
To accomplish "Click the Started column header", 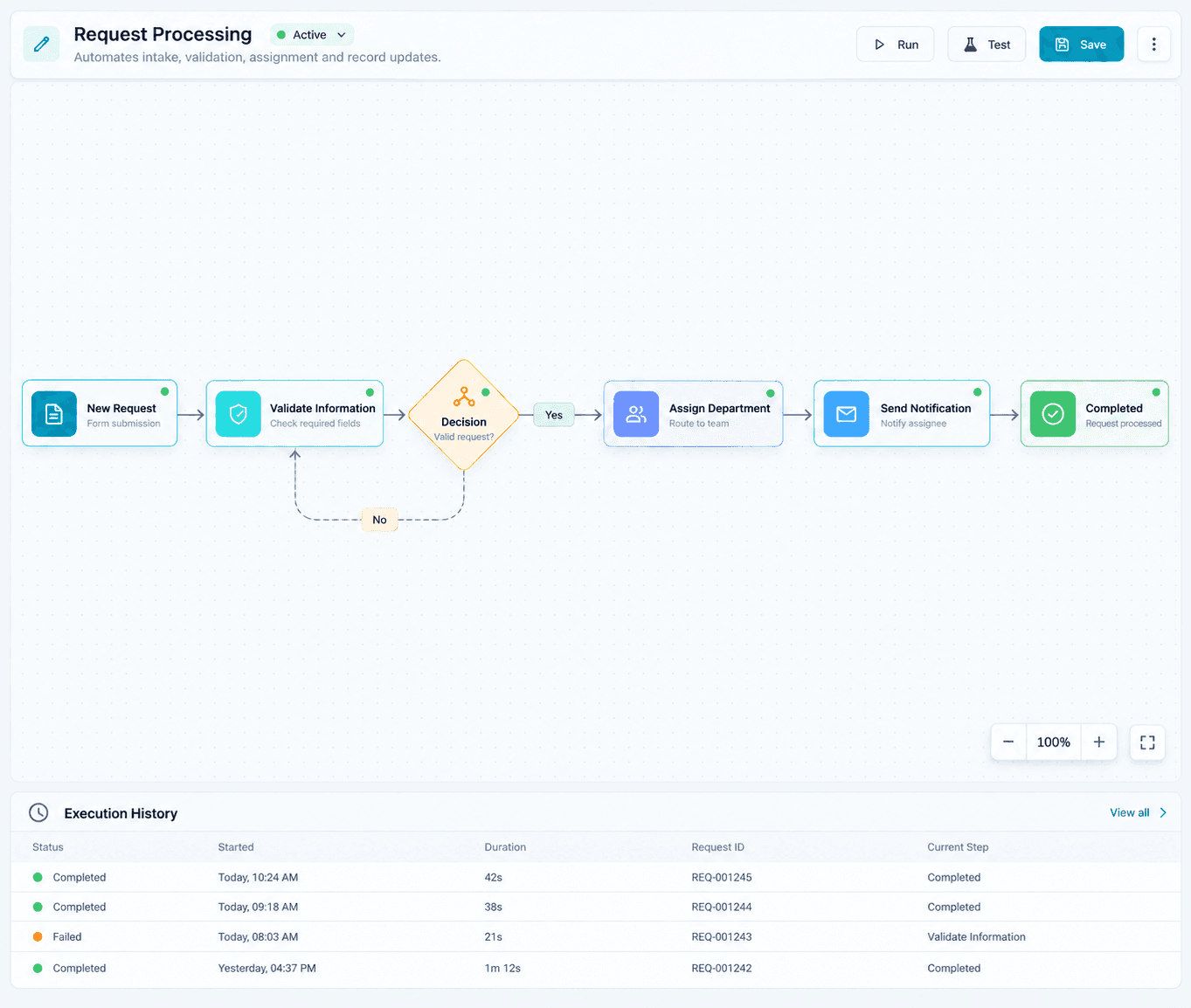I will (x=236, y=847).
